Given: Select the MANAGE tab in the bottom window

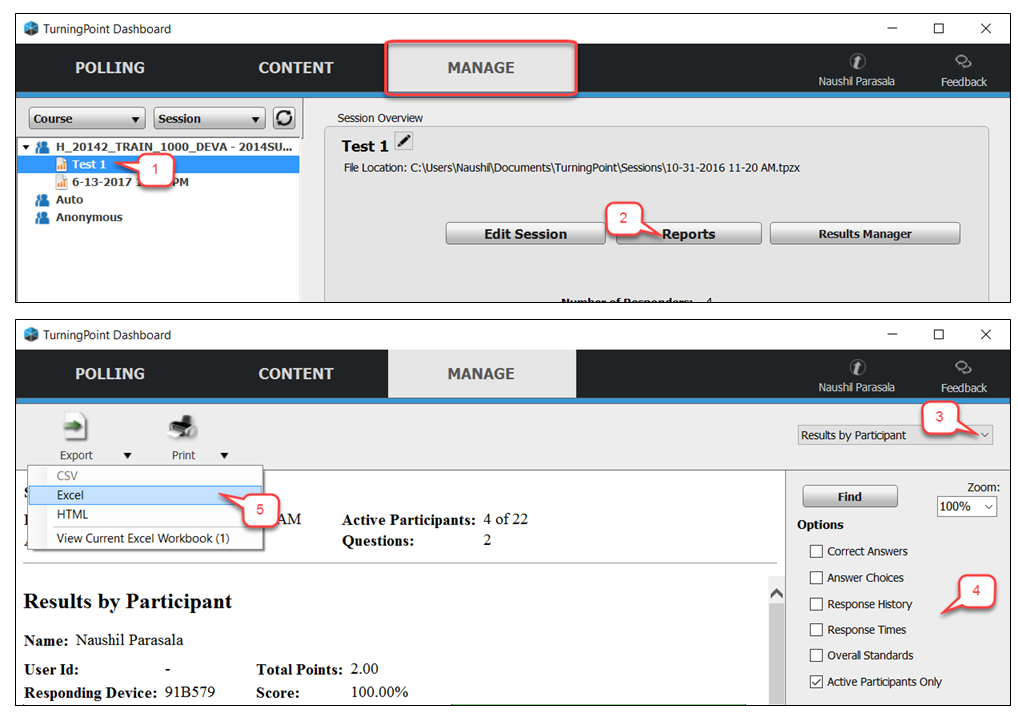Looking at the screenshot, I should (x=481, y=374).
